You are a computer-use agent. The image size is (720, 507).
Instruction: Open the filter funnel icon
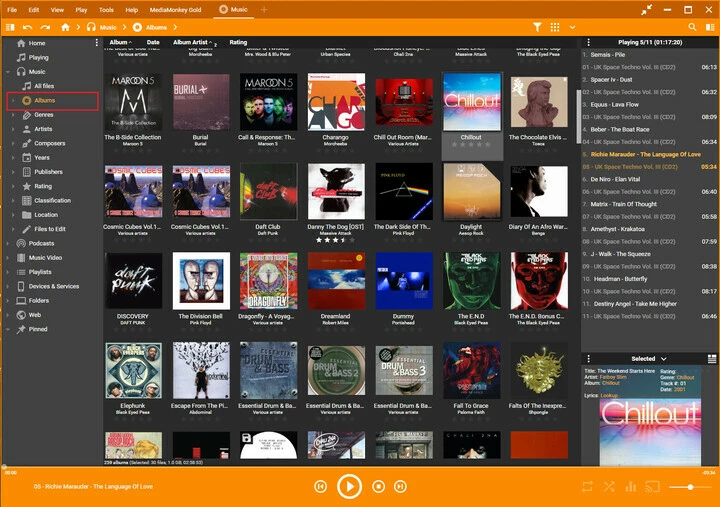(537, 27)
